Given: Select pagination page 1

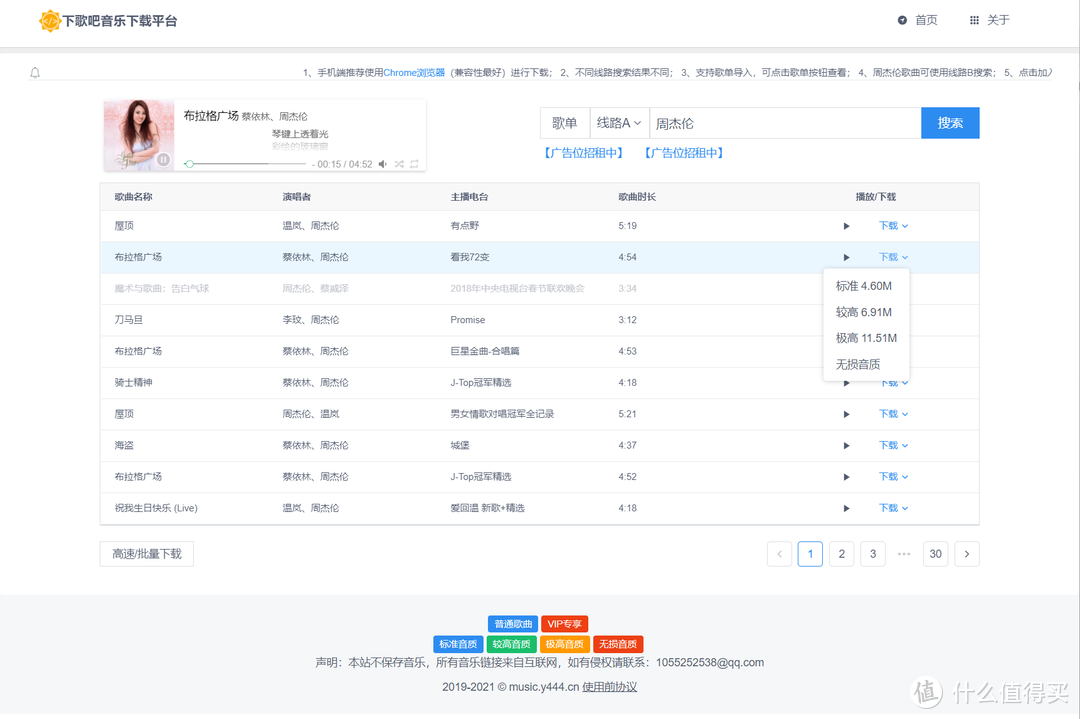Looking at the screenshot, I should click(x=810, y=554).
